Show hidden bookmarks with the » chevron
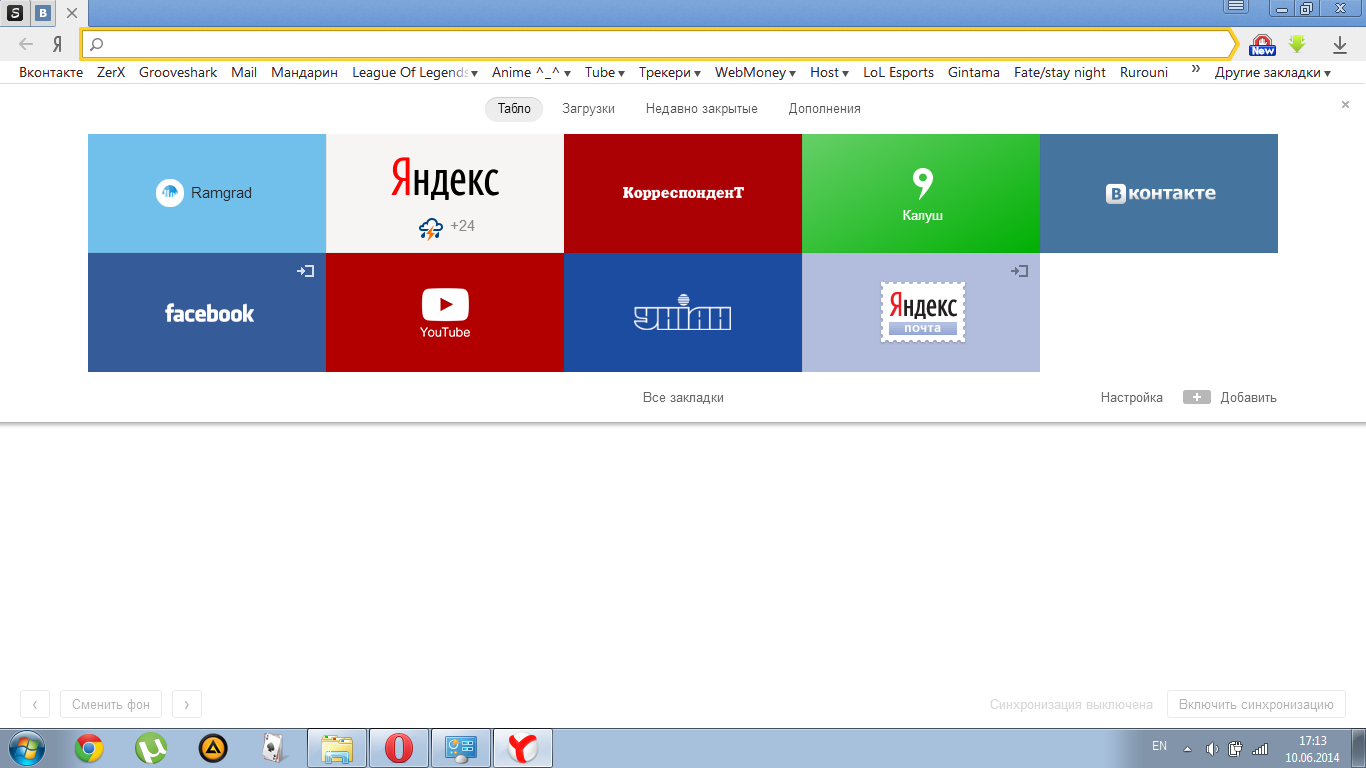Image resolution: width=1366 pixels, height=768 pixels. [x=1194, y=71]
